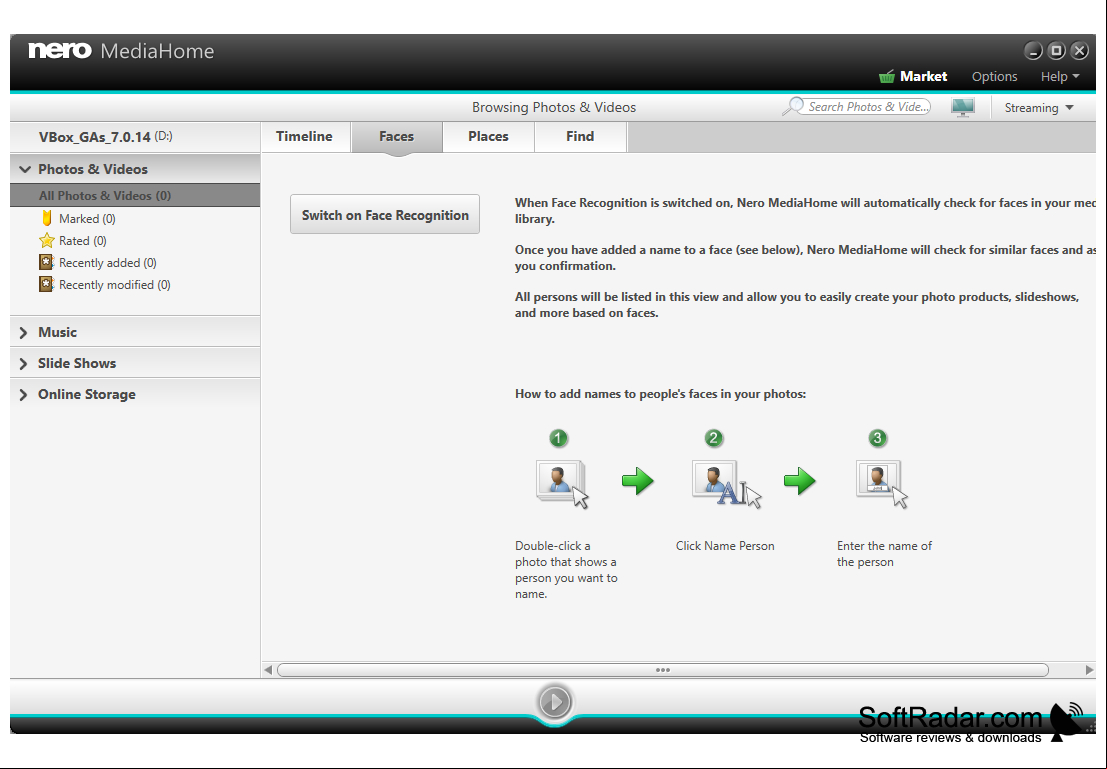The width and height of the screenshot is (1107, 769).
Task: Click the 'Click Name Person' caption
Action: 724,546
